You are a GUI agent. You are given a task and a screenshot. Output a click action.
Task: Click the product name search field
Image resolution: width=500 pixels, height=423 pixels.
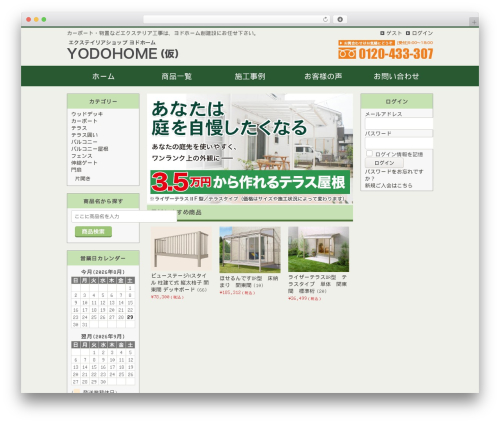124,216
